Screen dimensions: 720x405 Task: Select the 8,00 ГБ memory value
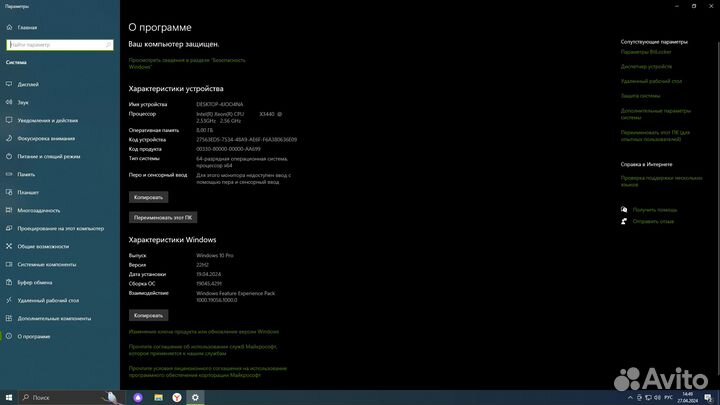(205, 130)
